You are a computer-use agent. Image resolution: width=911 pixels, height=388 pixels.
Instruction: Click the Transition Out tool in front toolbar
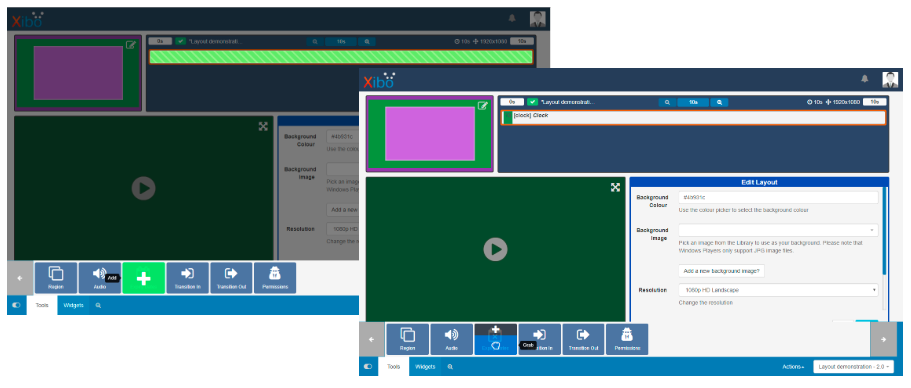pyautogui.click(x=583, y=339)
